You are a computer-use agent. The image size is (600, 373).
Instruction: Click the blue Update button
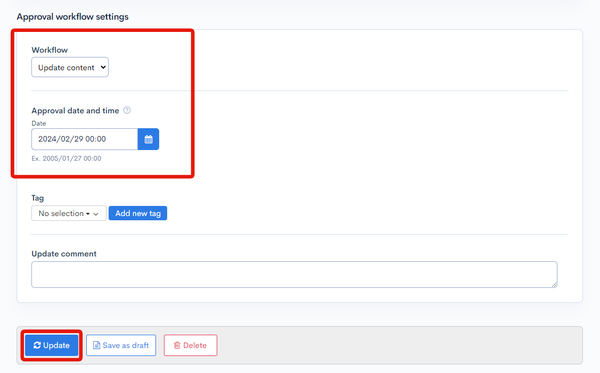point(52,345)
